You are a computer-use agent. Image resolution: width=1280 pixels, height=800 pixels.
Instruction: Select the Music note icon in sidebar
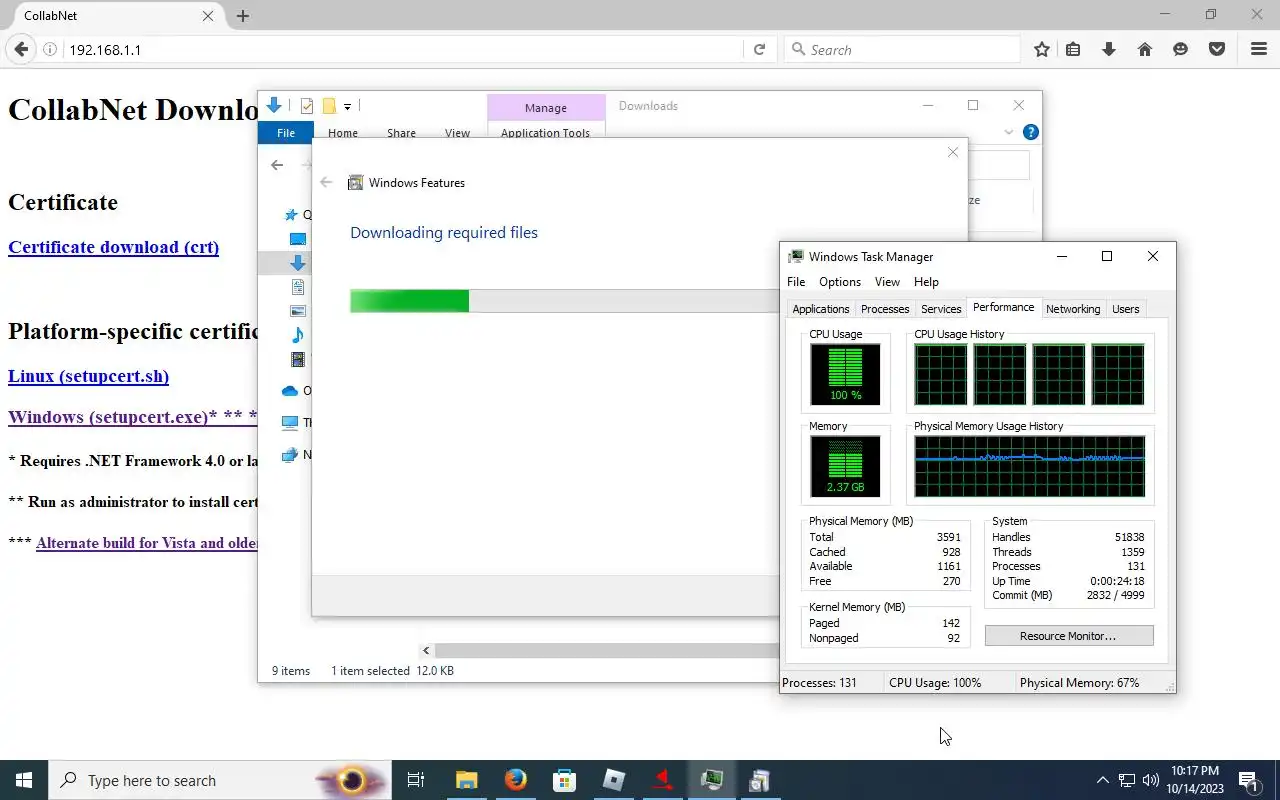[297, 335]
